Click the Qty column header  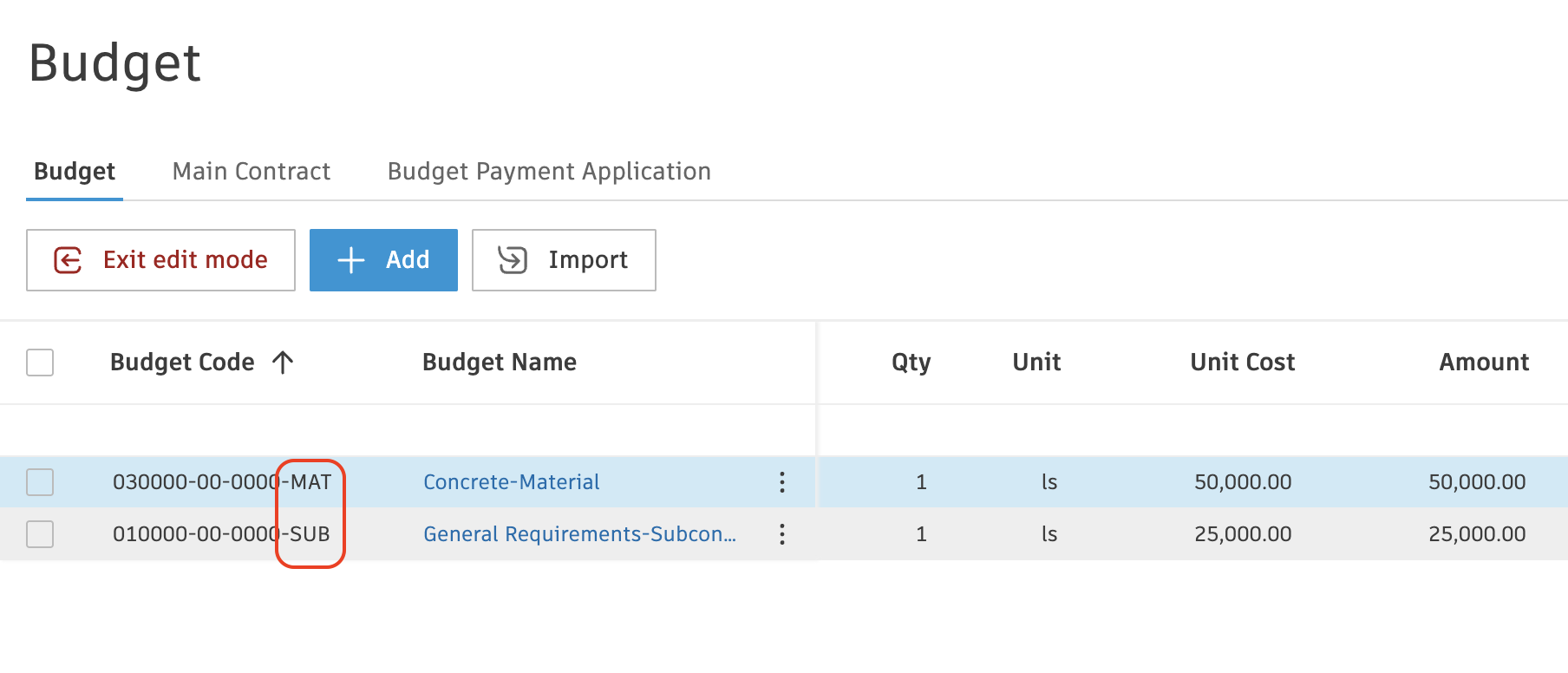(x=911, y=363)
